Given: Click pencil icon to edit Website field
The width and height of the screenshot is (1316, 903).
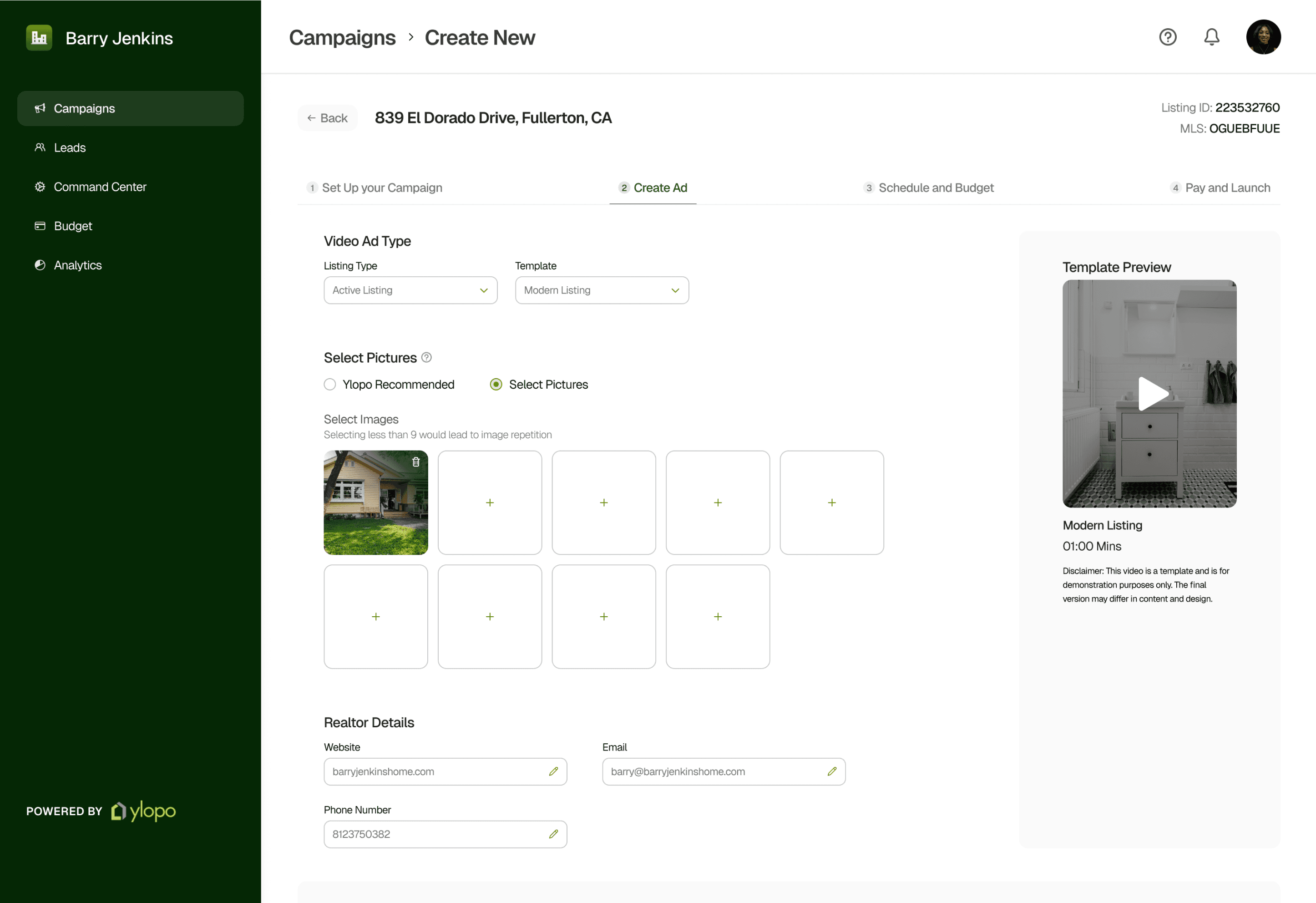Looking at the screenshot, I should point(553,771).
